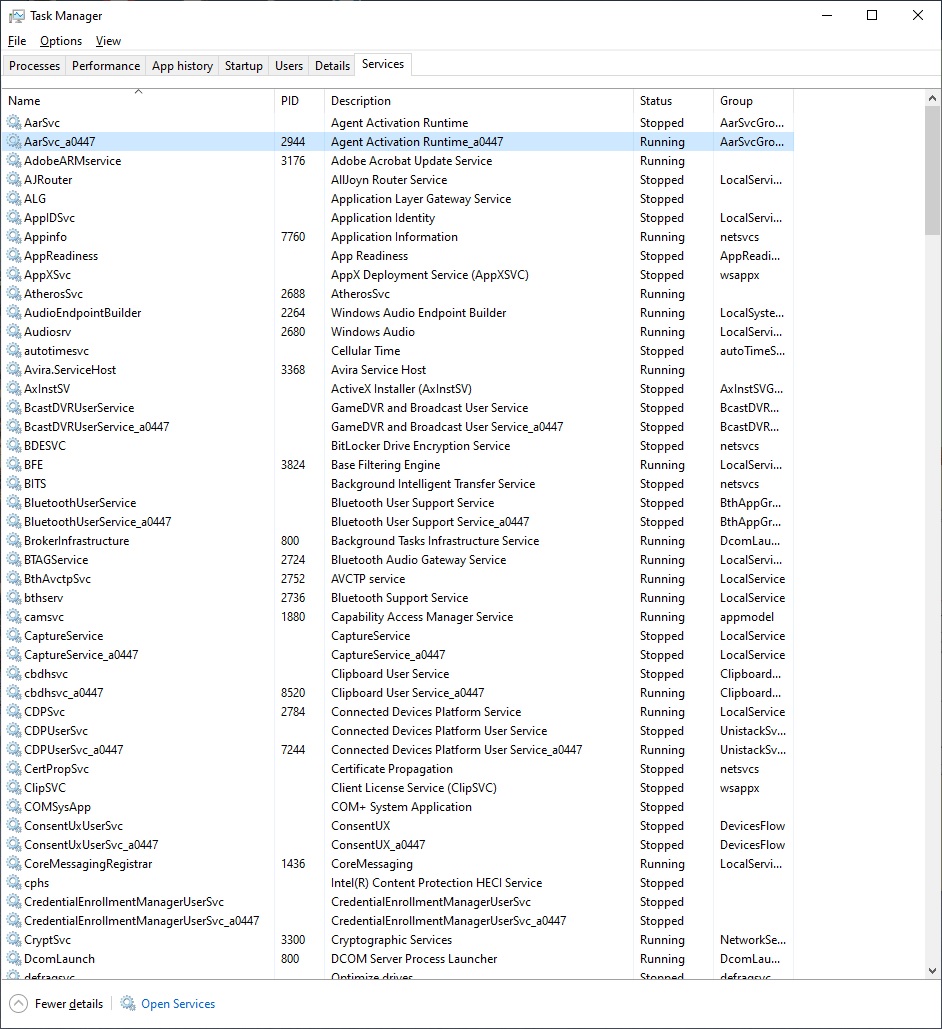Select the AudioEndpointBuilder row name
Viewport: 942px width, 1029px height.
(83, 313)
